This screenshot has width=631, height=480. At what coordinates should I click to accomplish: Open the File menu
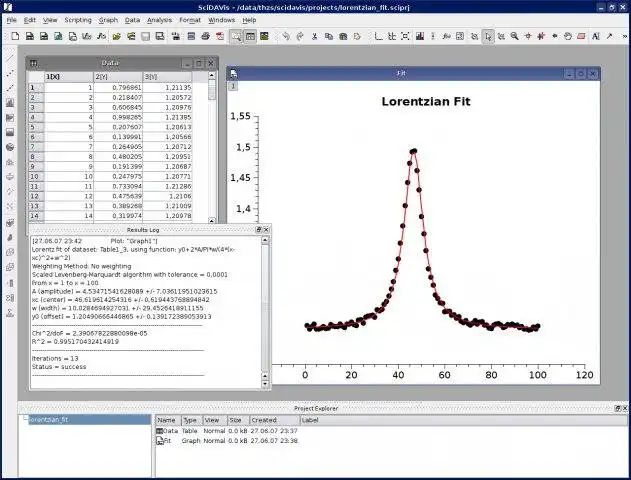pos(12,20)
